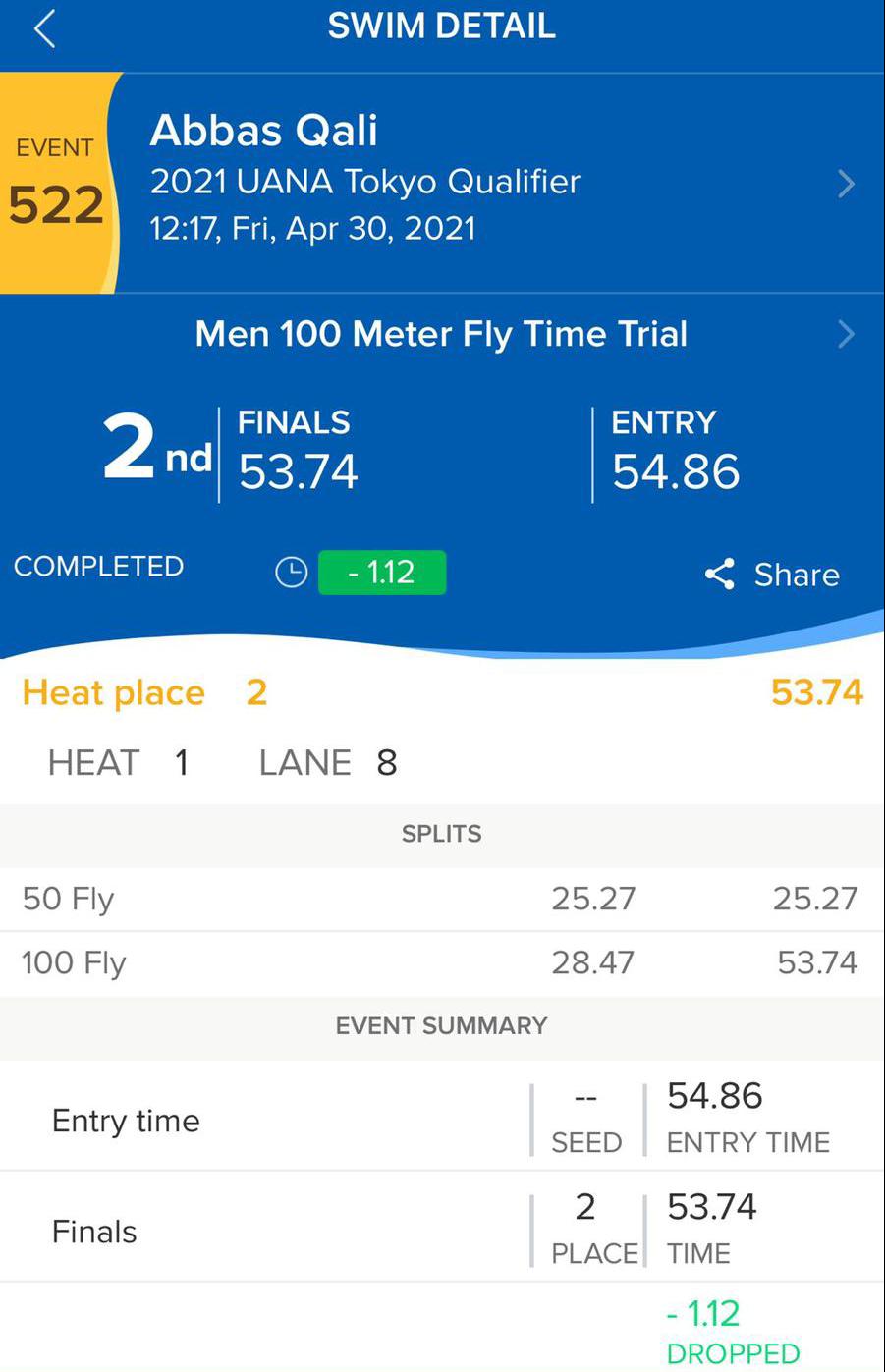
Task: Tap the share icon
Action: pos(720,575)
